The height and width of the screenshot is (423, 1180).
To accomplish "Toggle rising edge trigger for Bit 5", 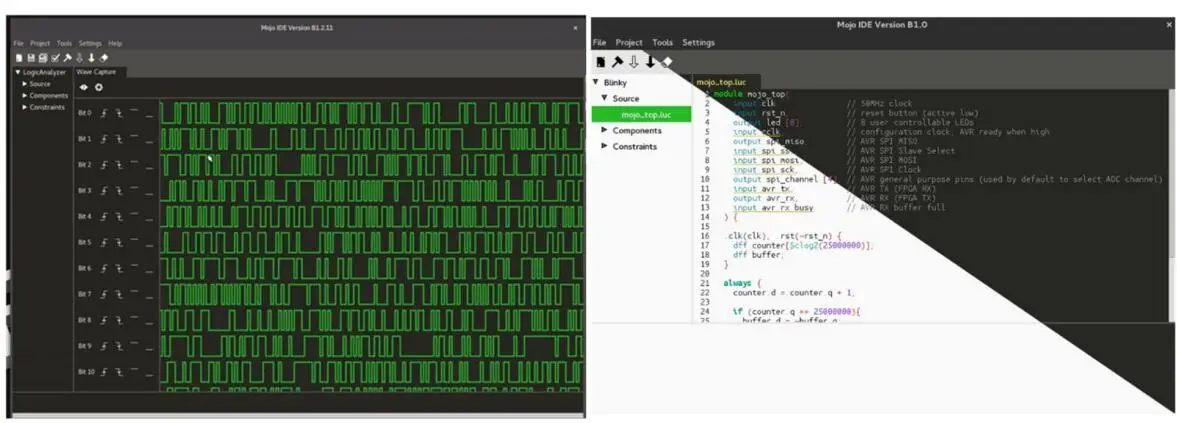I will [x=104, y=242].
